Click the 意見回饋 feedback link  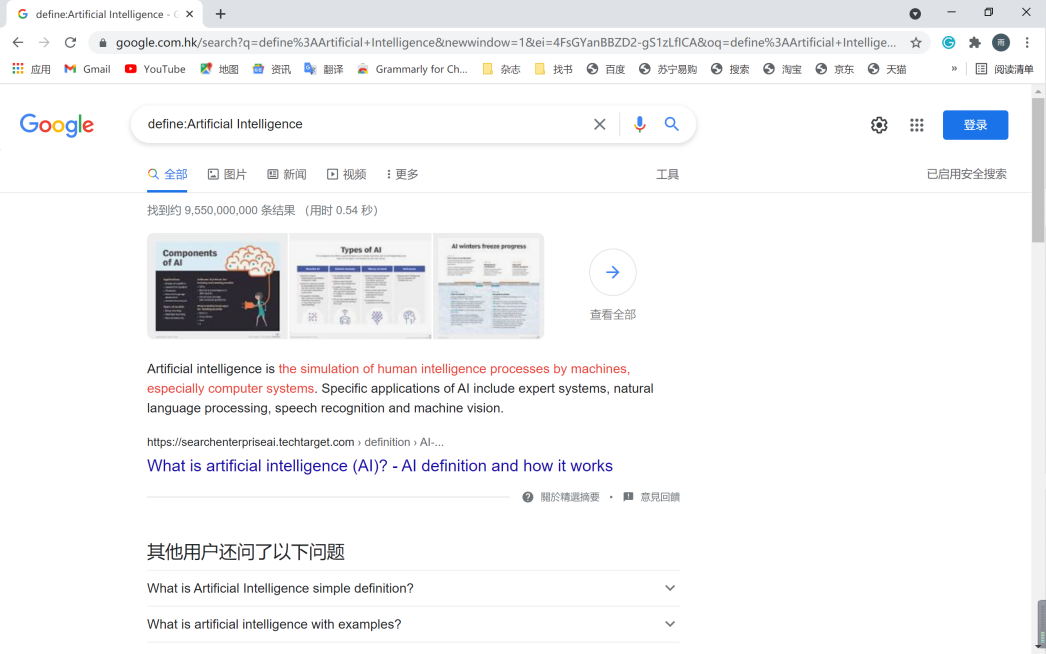point(651,497)
